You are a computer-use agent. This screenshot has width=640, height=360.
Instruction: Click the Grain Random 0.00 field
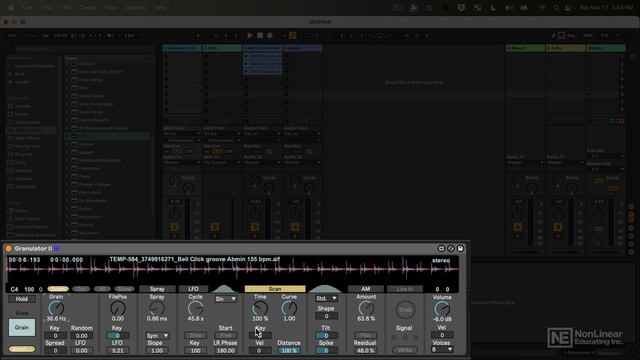82,336
